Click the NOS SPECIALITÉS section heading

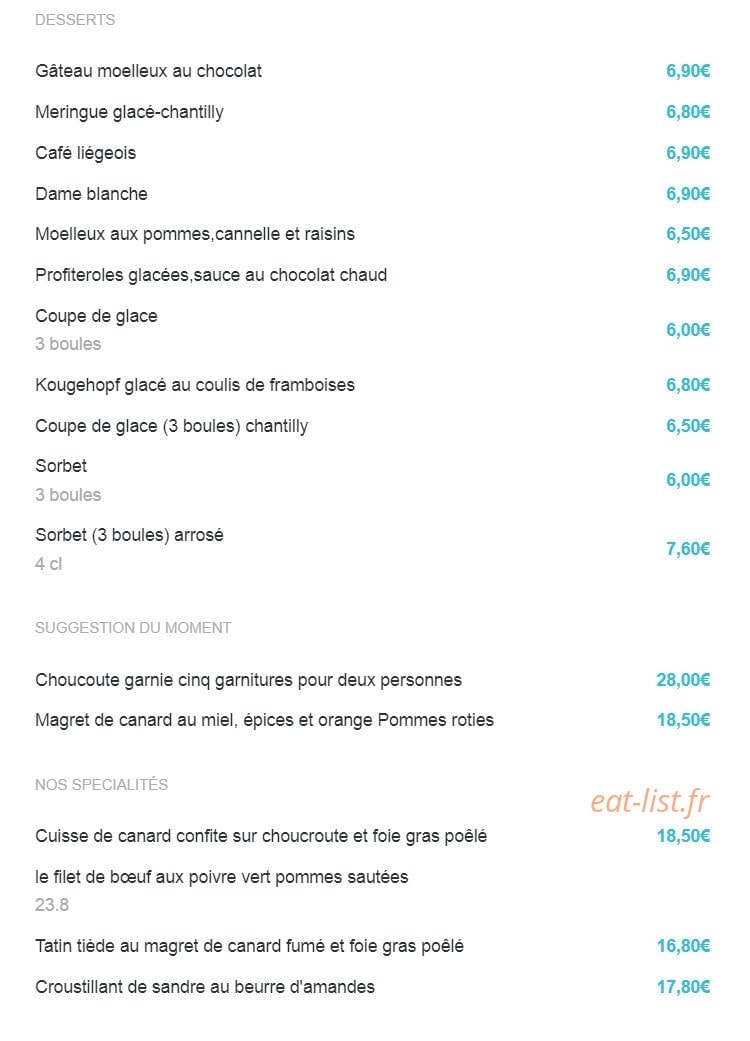[x=101, y=785]
